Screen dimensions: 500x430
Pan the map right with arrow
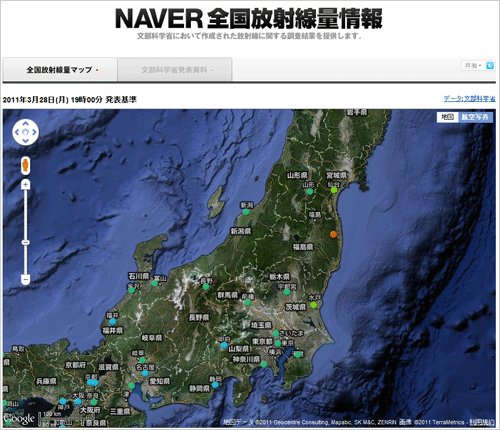click(x=34, y=132)
